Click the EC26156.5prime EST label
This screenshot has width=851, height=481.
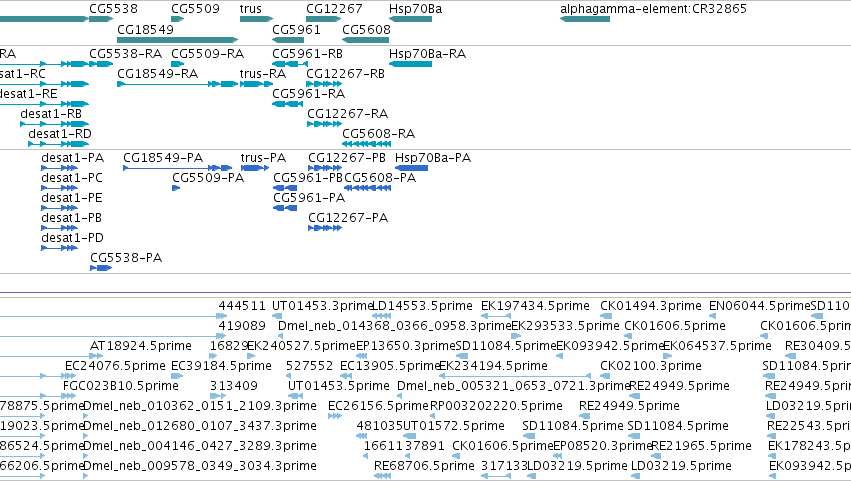pos(378,407)
